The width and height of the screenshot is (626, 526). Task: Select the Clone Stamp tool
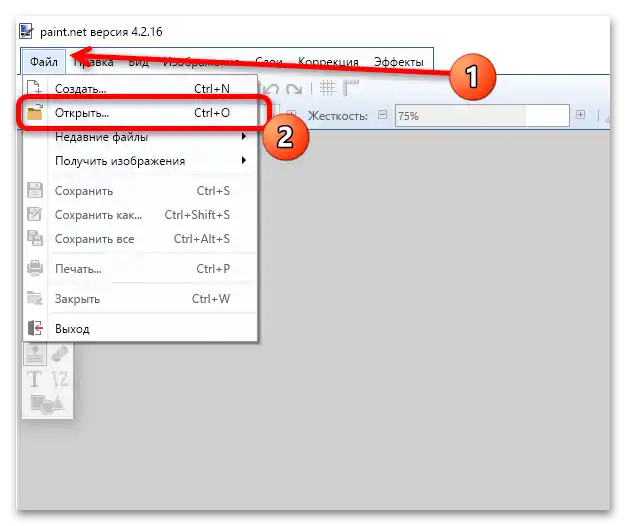(x=35, y=354)
